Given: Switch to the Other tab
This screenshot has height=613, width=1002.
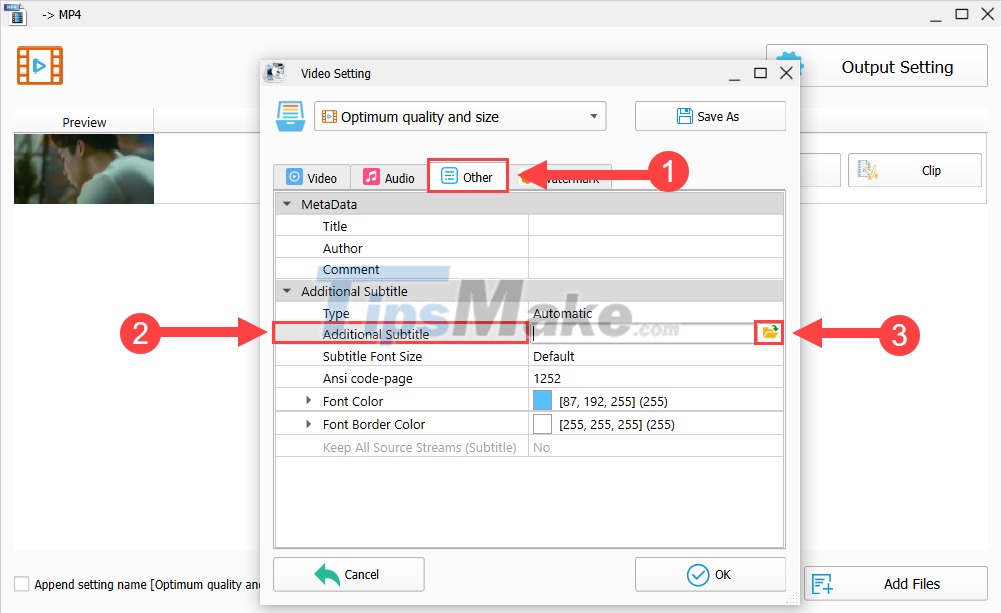Looking at the screenshot, I should (x=467, y=175).
